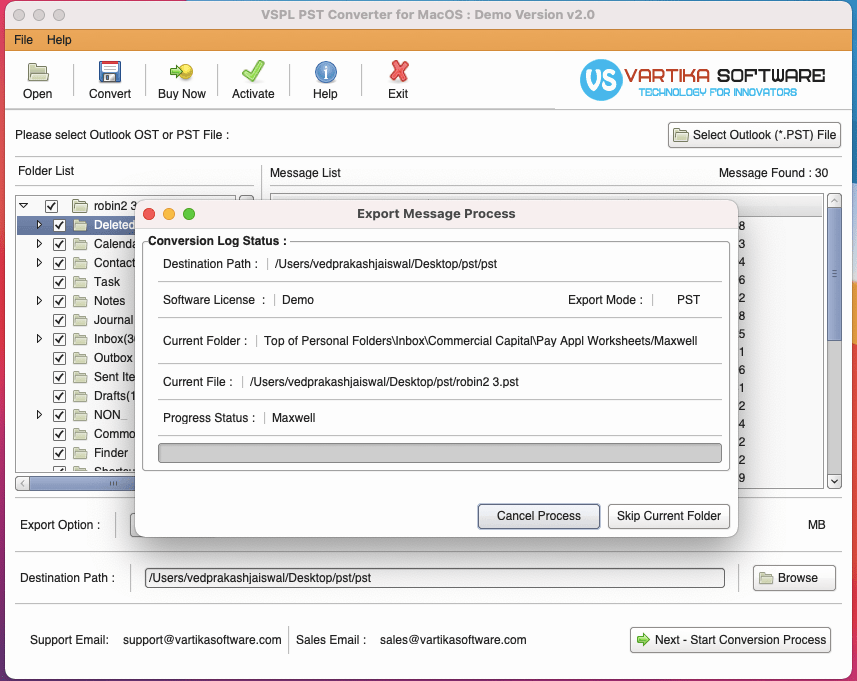Click the PST export mode value
The image size is (857, 681).
tap(688, 300)
